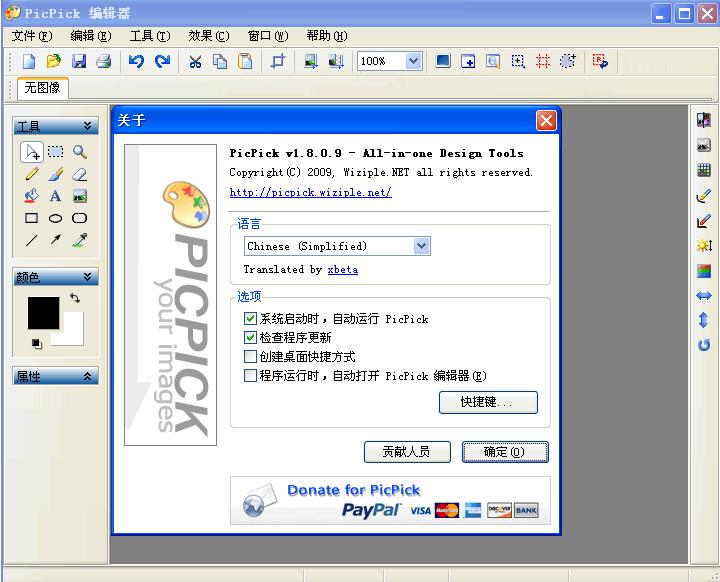Select the Eraser tool
This screenshot has width=720, height=582.
80,174
